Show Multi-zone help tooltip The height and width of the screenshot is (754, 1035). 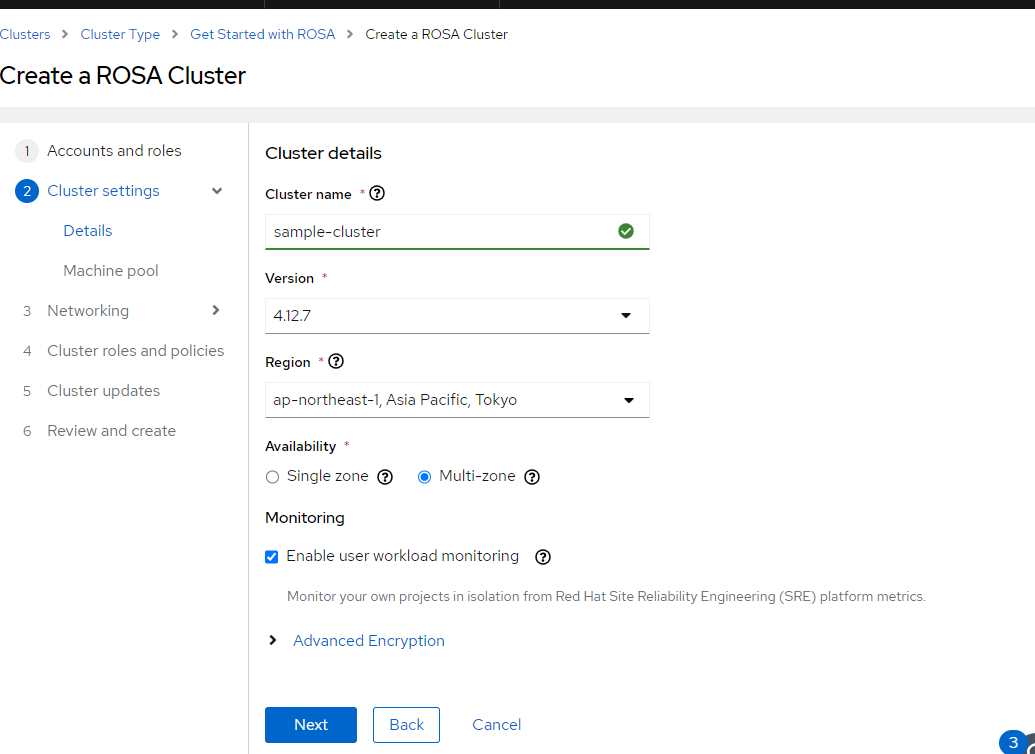(x=532, y=477)
